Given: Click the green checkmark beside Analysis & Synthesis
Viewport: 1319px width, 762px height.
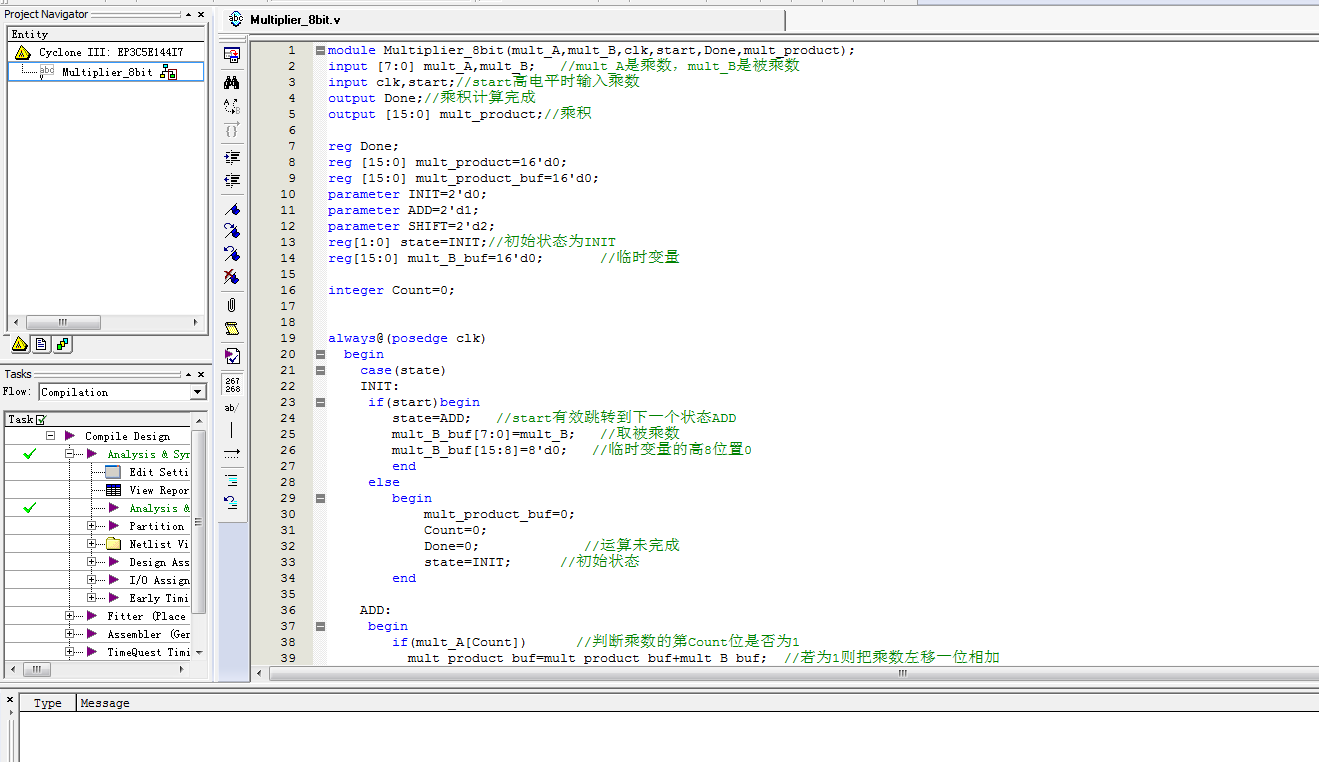Looking at the screenshot, I should point(28,453).
